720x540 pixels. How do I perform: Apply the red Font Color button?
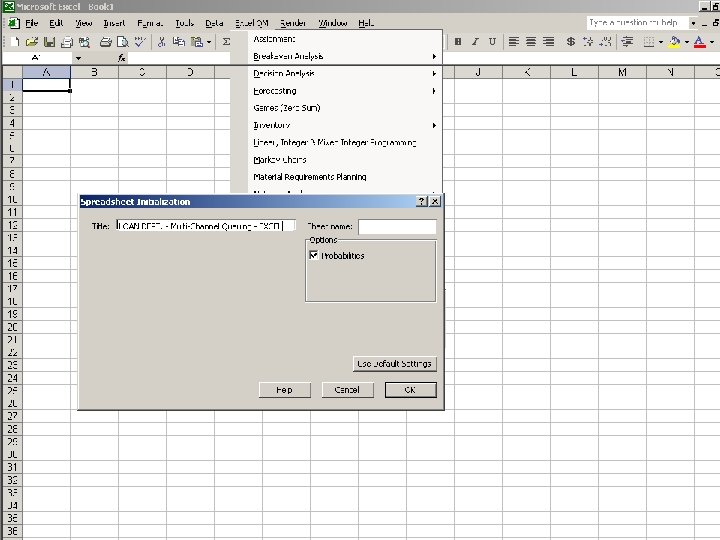pyautogui.click(x=700, y=42)
